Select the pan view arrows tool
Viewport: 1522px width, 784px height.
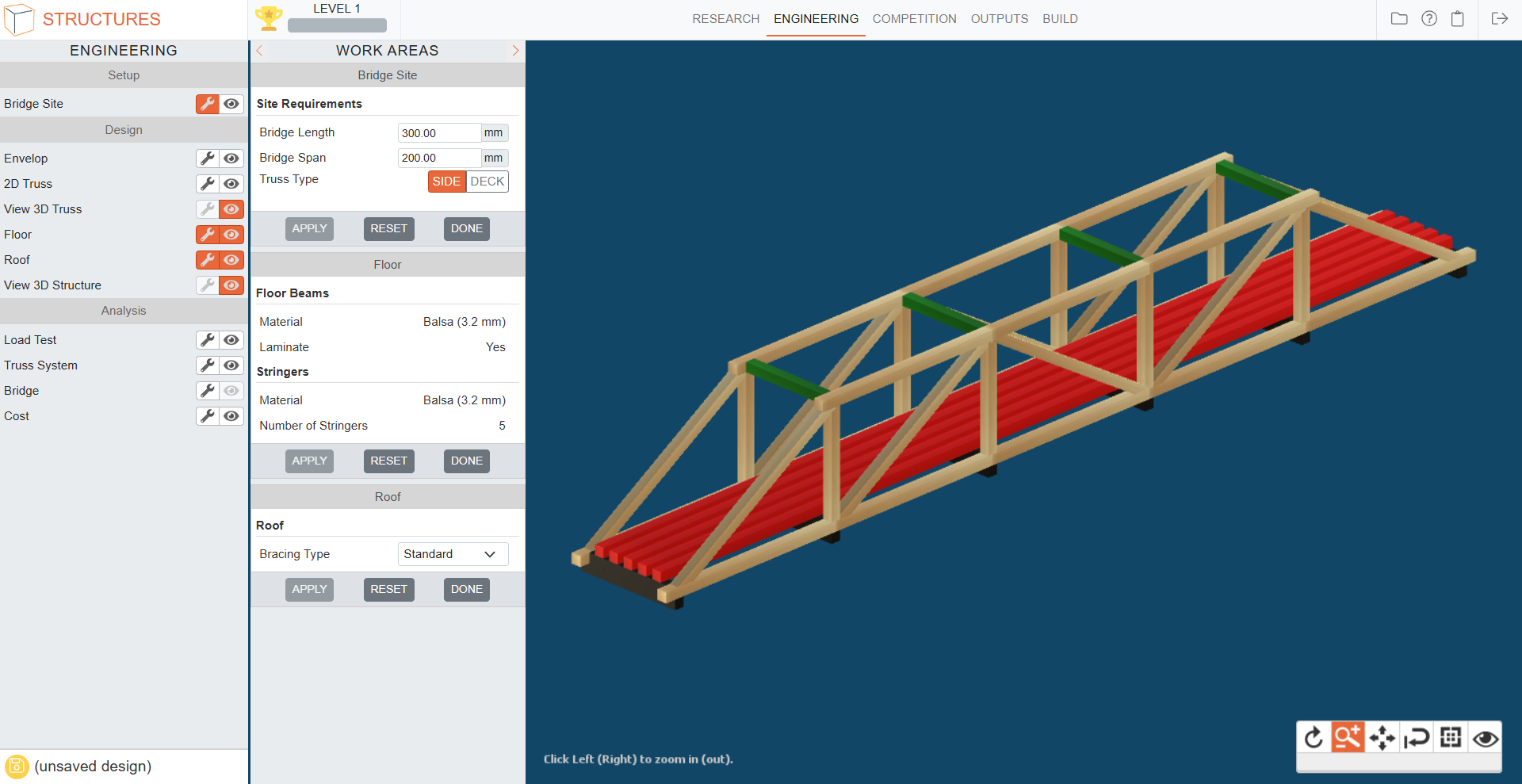pyautogui.click(x=1382, y=738)
